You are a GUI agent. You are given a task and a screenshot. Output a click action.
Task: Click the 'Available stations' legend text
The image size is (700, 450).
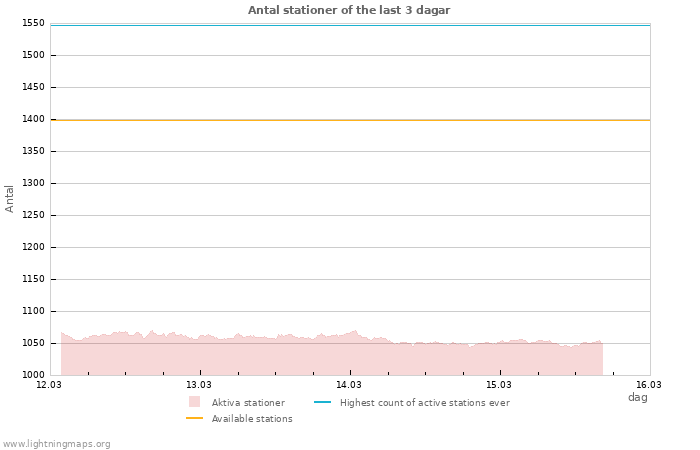click(x=252, y=419)
